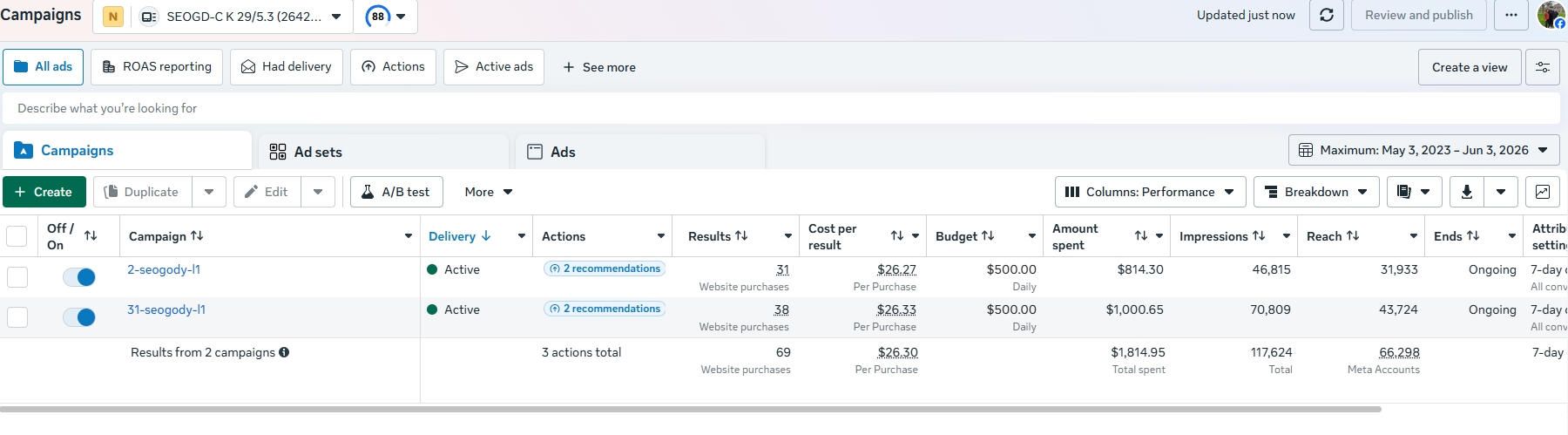Open the three-dots more options button
The image size is (1568, 435).
point(1511,15)
